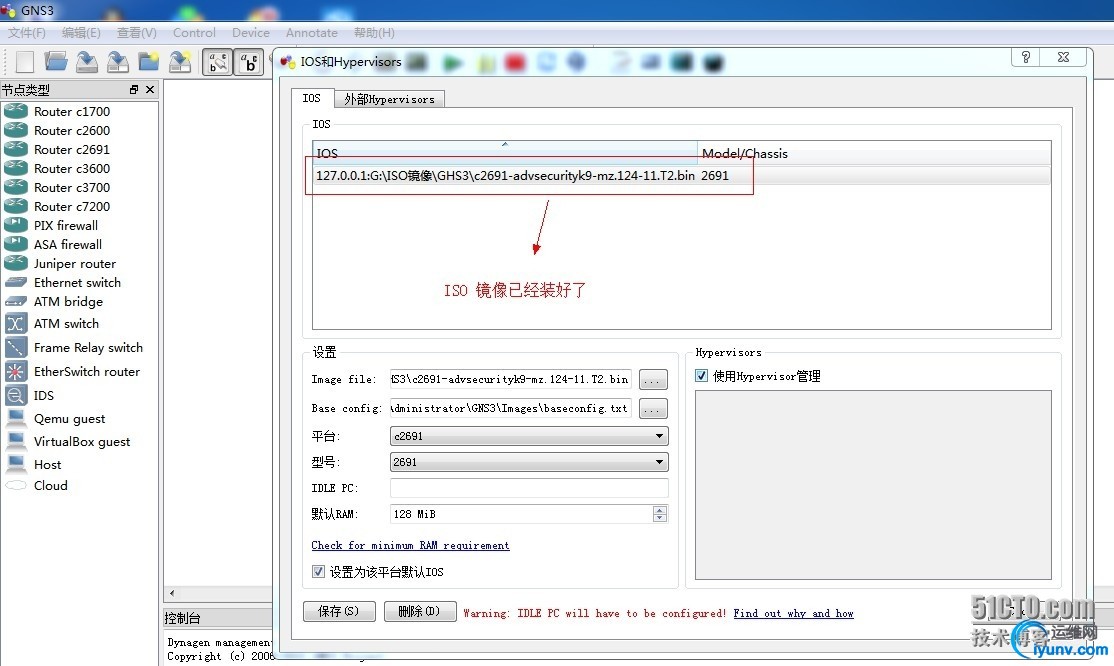This screenshot has height=666, width=1114.
Task: Select Qemu guest node icon
Action: pos(16,418)
